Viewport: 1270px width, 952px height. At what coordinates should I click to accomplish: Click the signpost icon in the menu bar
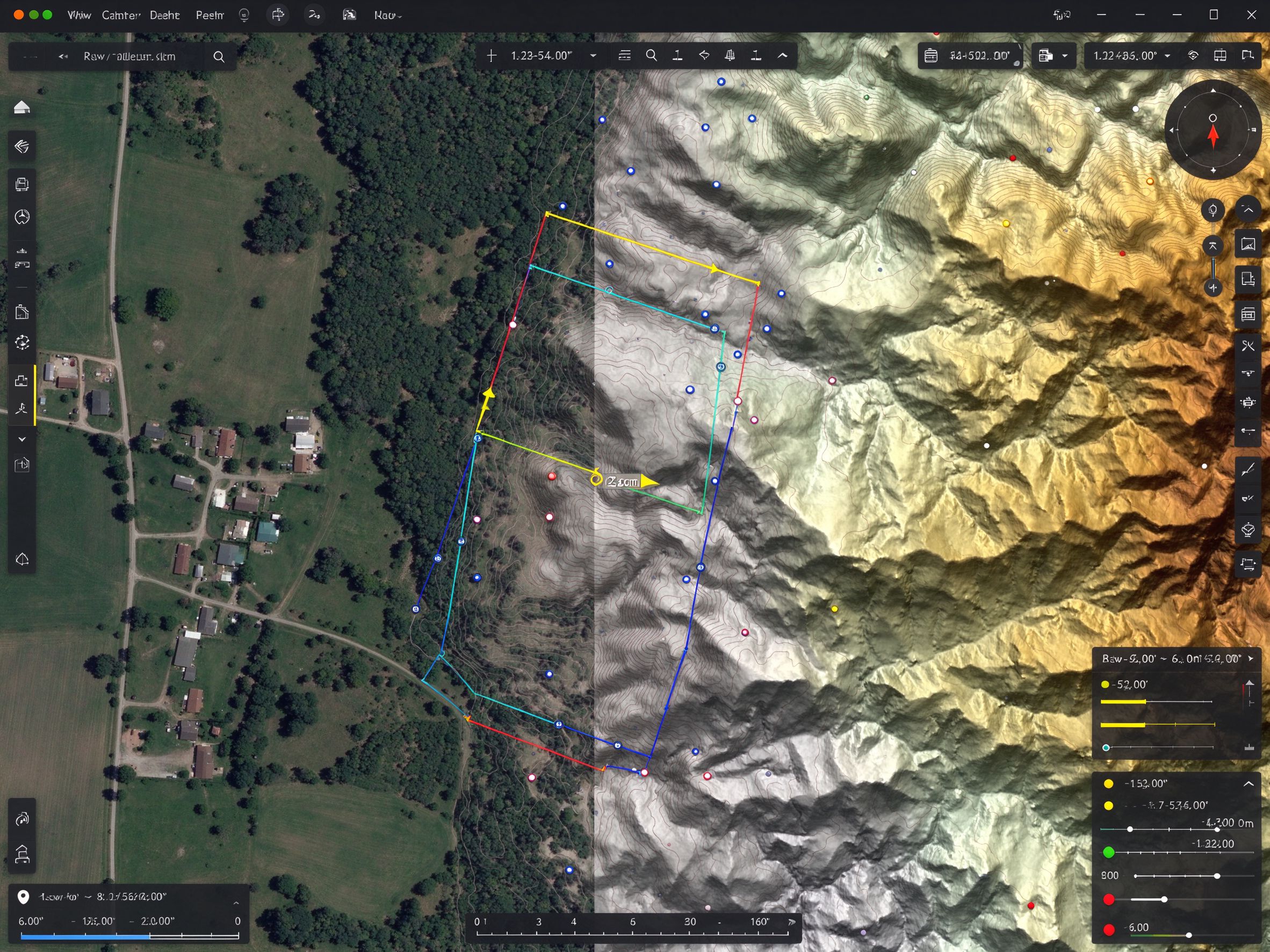tap(278, 15)
